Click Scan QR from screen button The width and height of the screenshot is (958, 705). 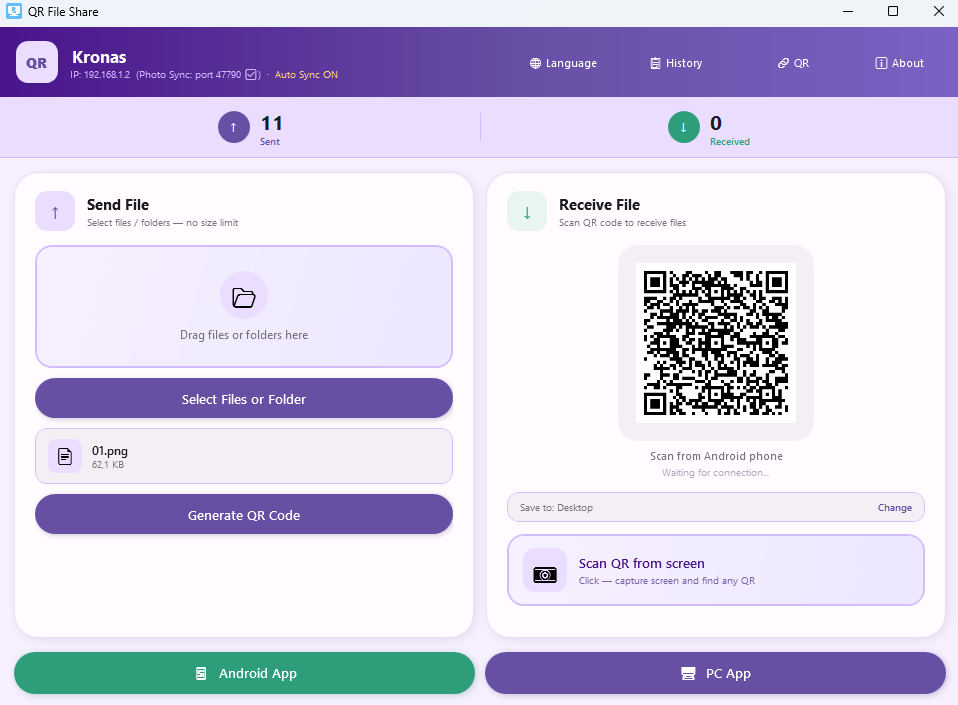pyautogui.click(x=715, y=570)
